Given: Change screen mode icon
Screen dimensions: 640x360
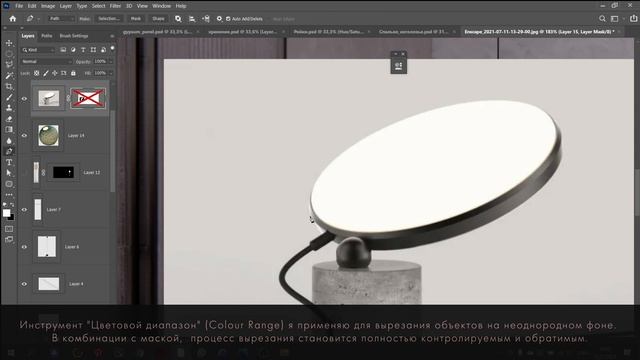Looking at the screenshot, I should tap(9, 240).
